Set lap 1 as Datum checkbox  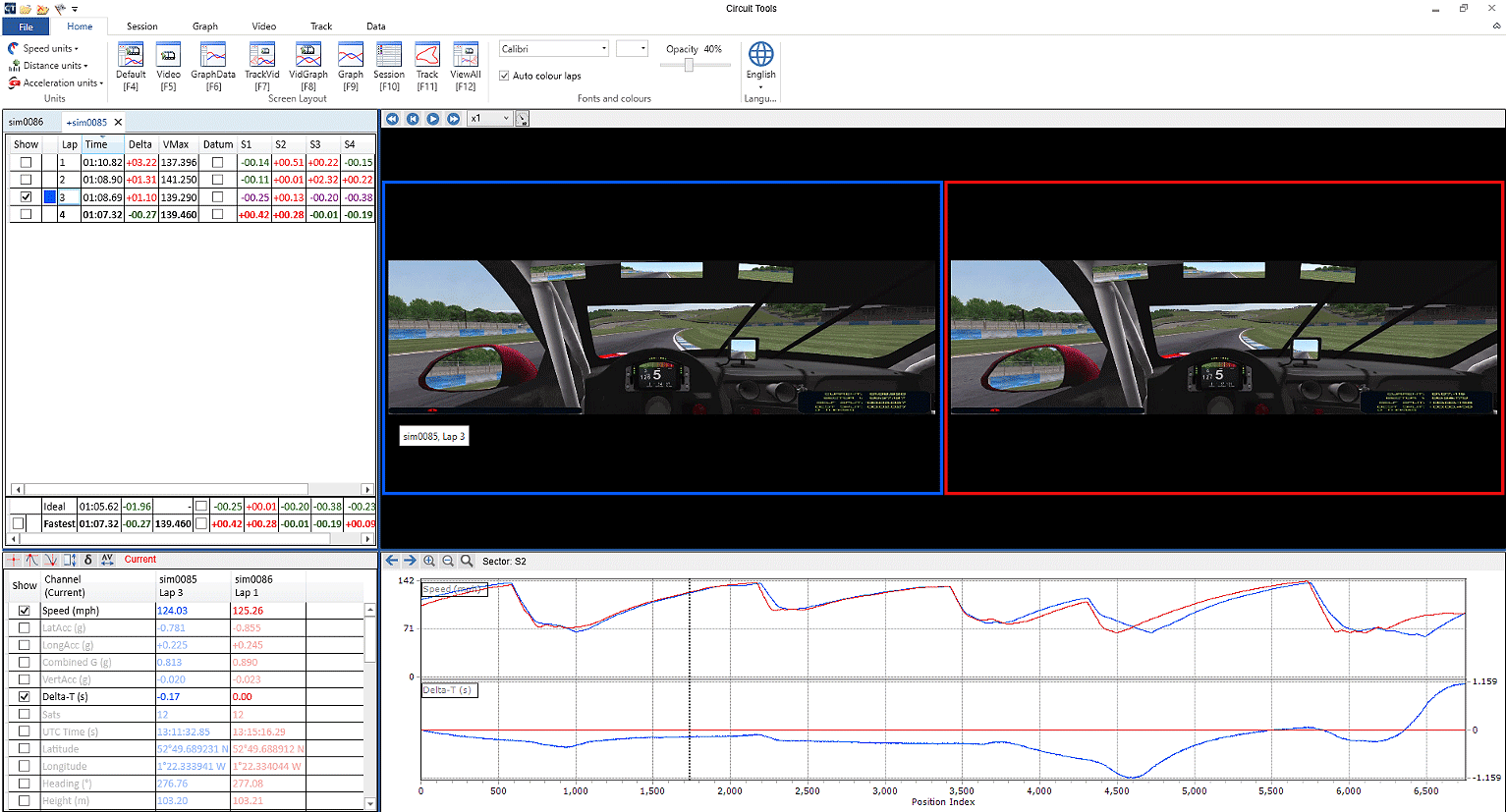coord(217,163)
